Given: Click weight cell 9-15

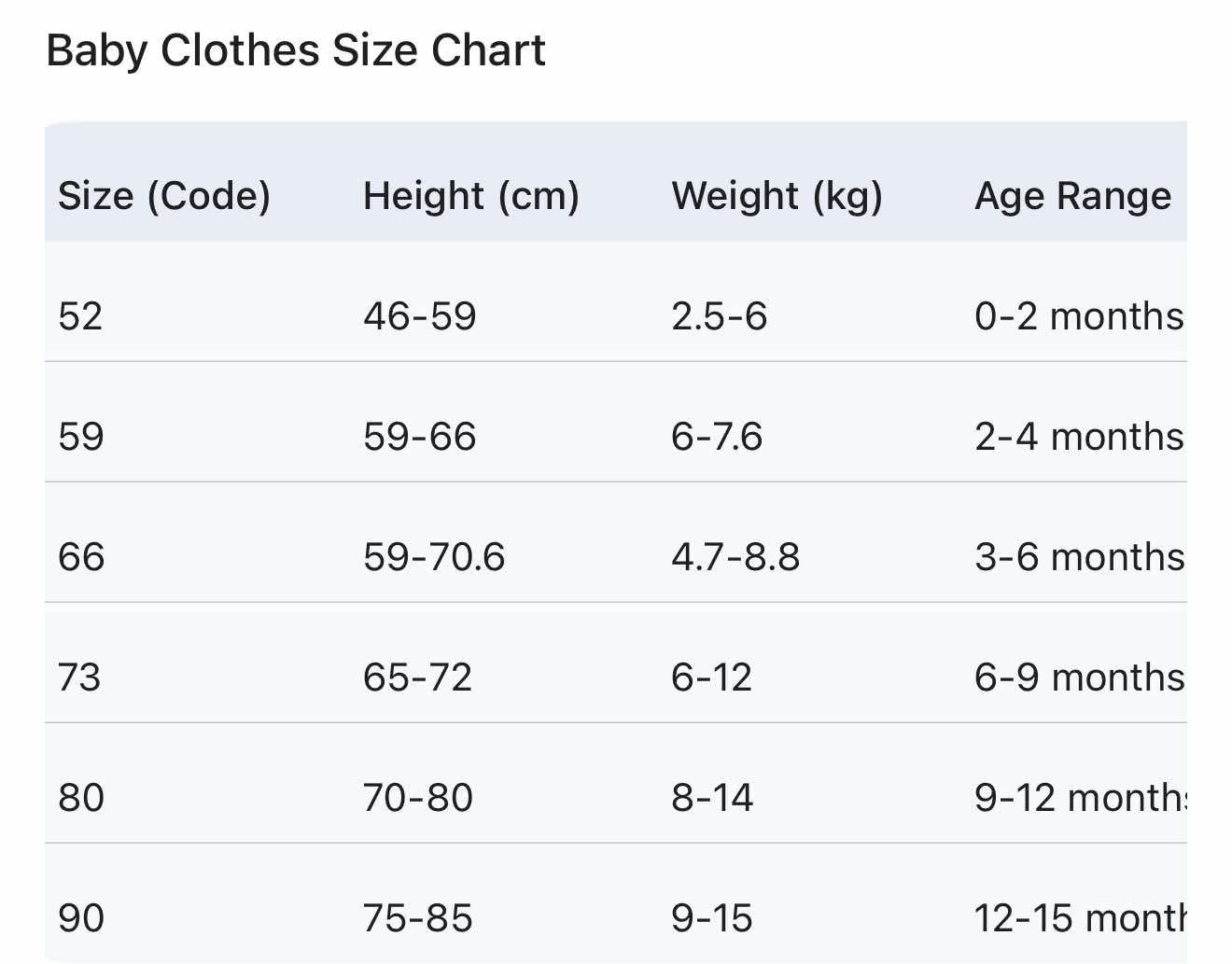Looking at the screenshot, I should [711, 918].
